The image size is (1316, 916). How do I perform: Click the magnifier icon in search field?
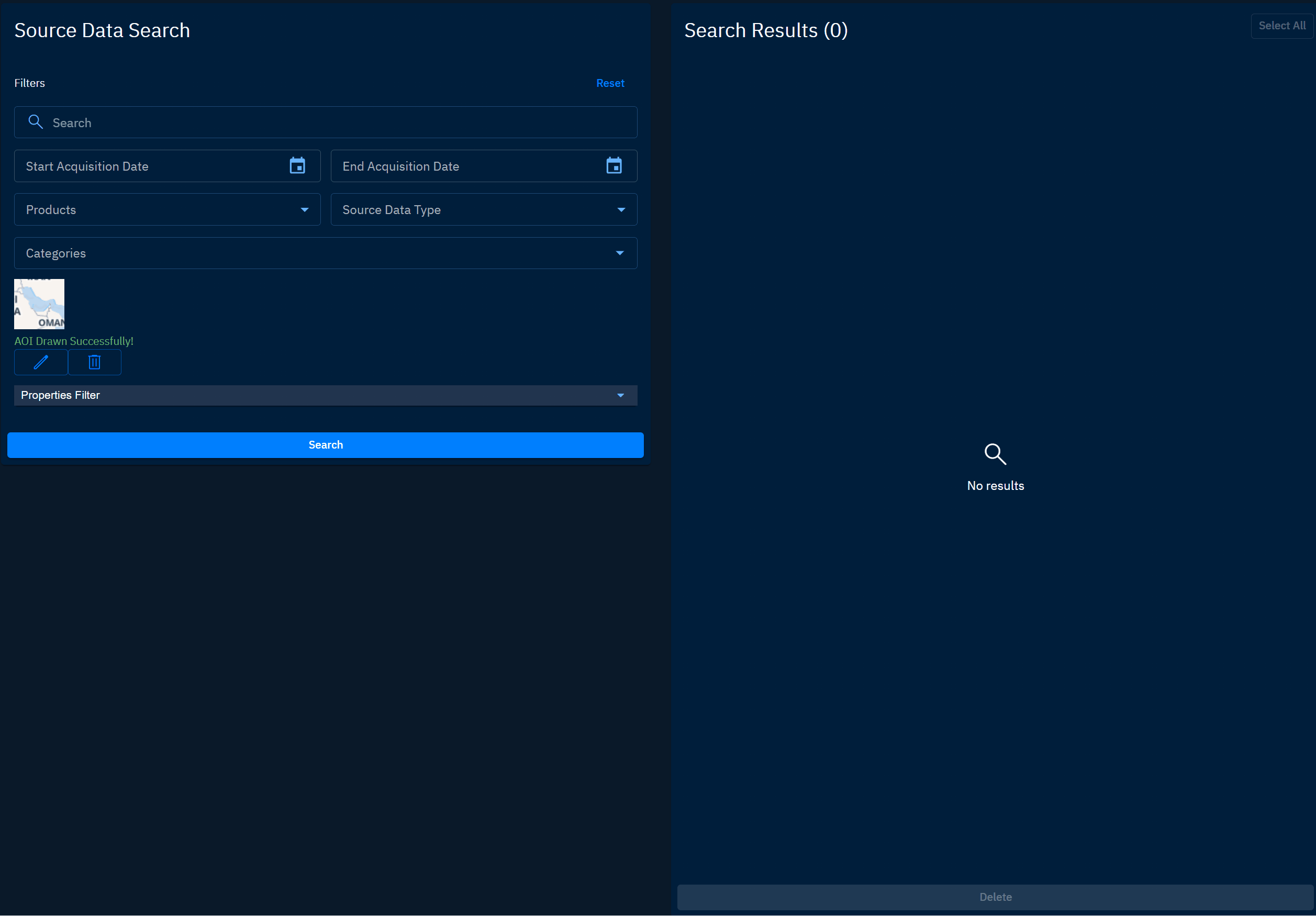tap(36, 122)
